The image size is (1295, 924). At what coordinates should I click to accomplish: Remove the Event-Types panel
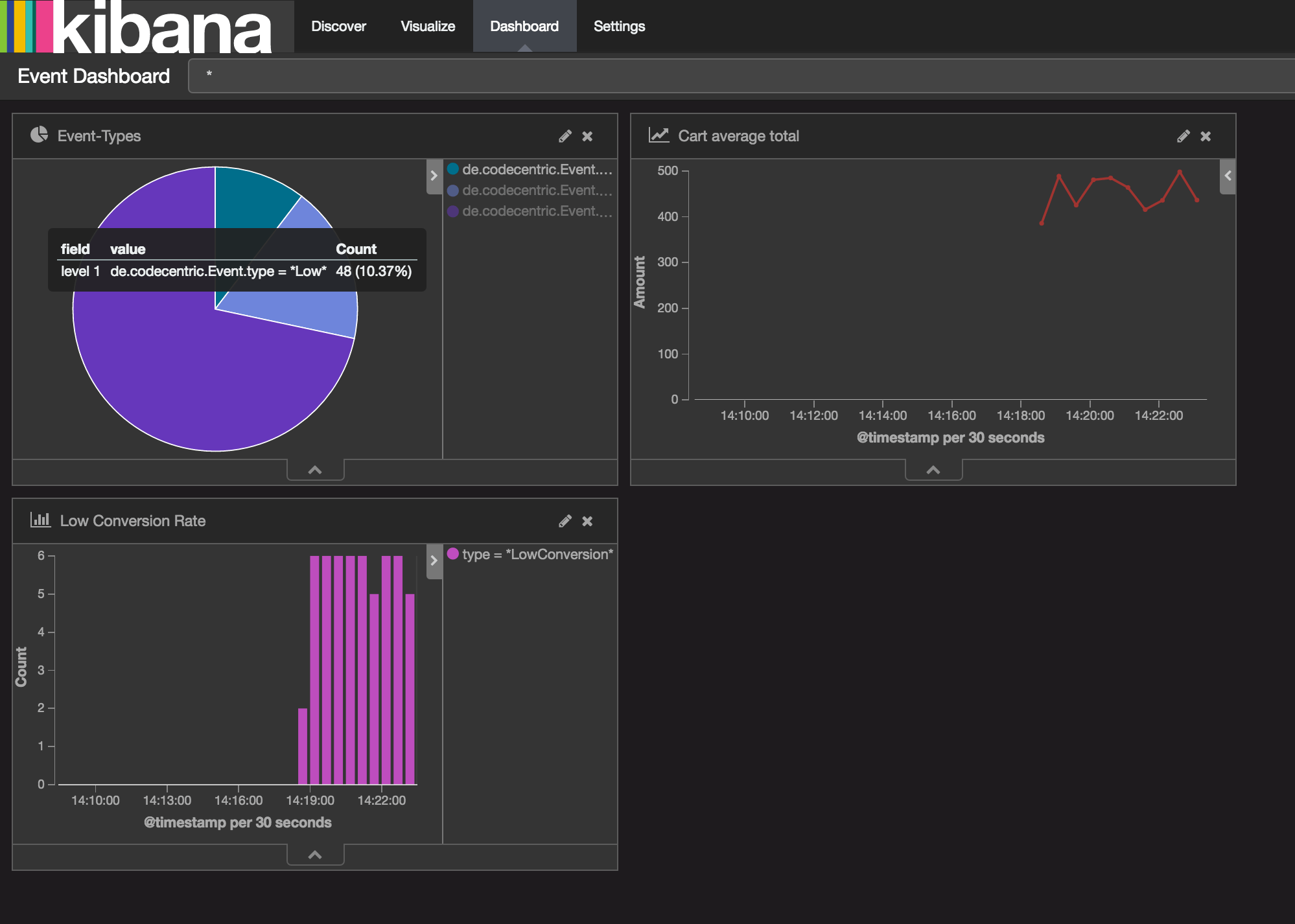(587, 136)
